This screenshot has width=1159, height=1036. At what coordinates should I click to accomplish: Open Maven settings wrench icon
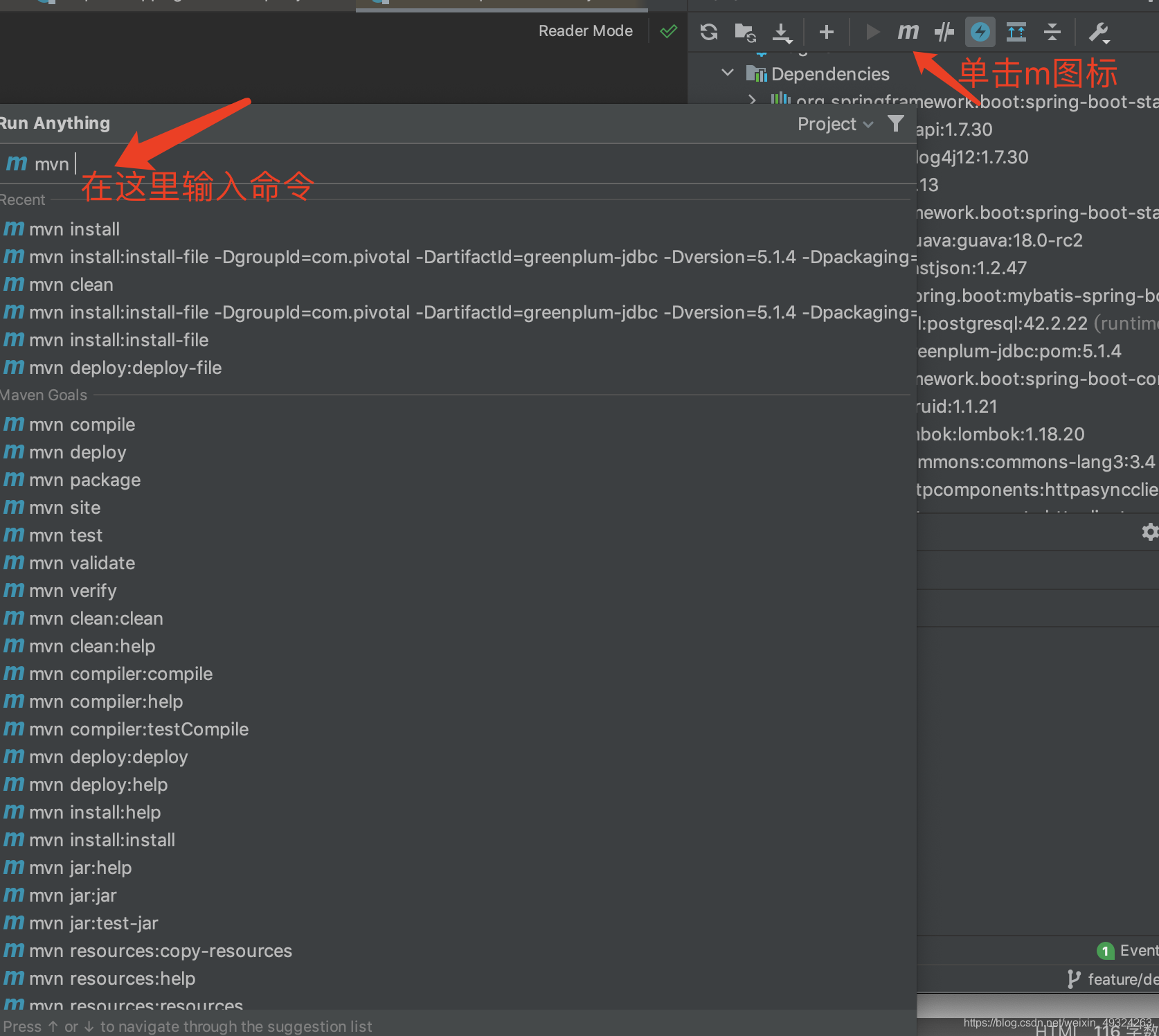coord(1099,32)
